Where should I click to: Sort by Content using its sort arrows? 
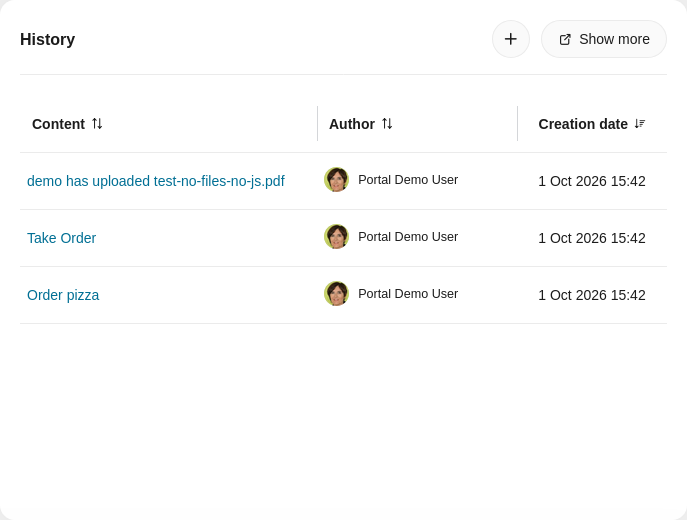pyautogui.click(x=97, y=124)
